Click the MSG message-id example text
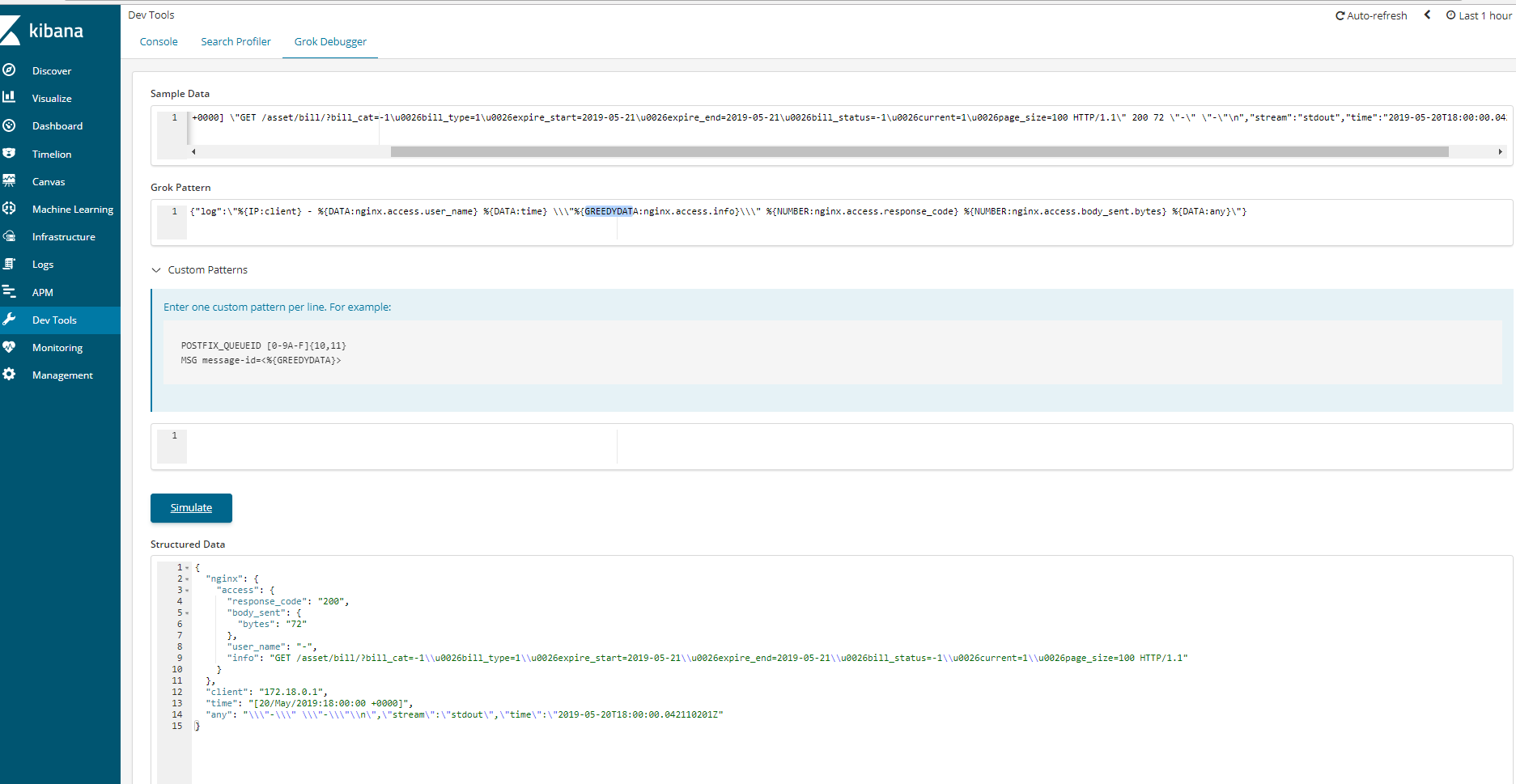This screenshot has width=1516, height=784. (x=261, y=360)
